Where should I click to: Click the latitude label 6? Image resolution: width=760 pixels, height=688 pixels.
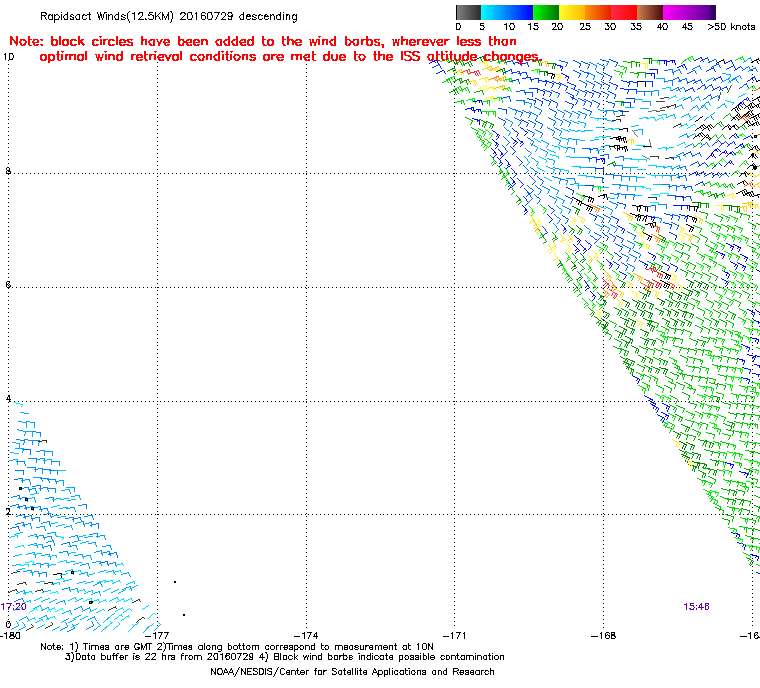point(8,285)
